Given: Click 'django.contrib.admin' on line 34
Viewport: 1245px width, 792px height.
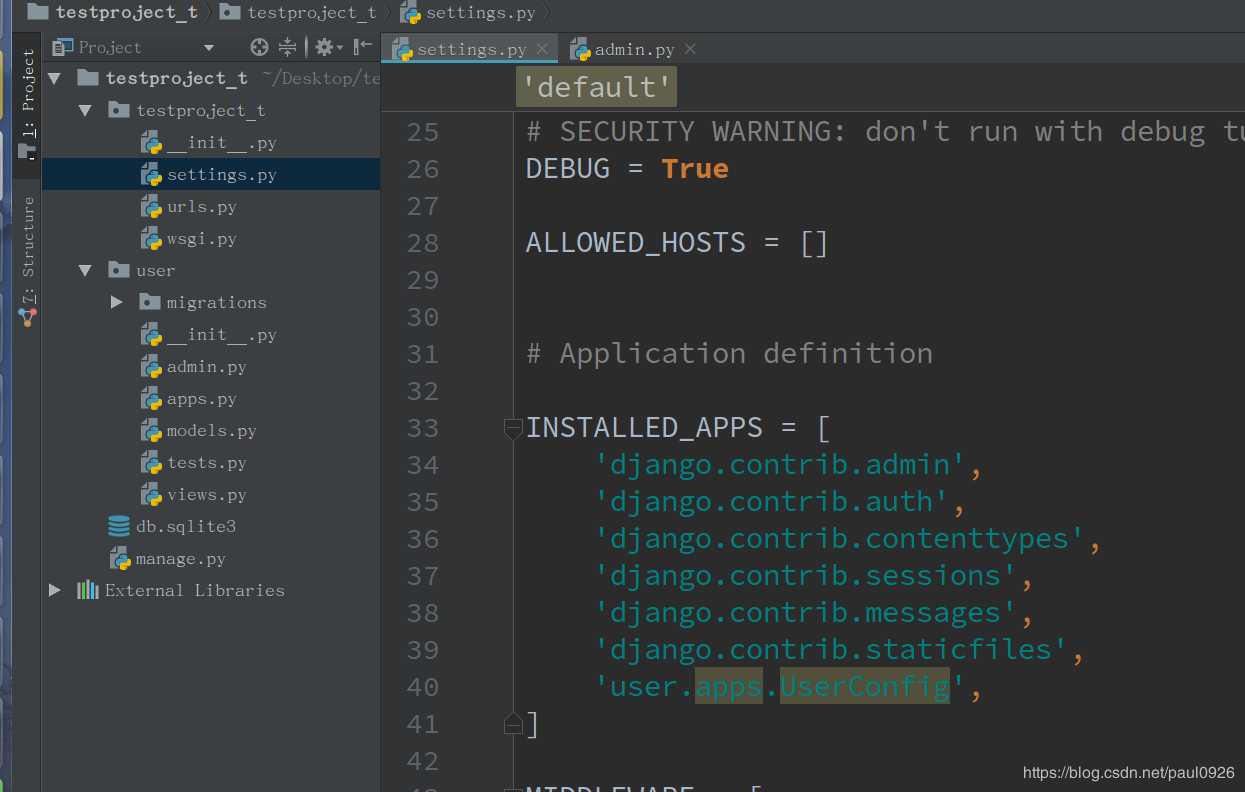Looking at the screenshot, I should tap(780, 464).
